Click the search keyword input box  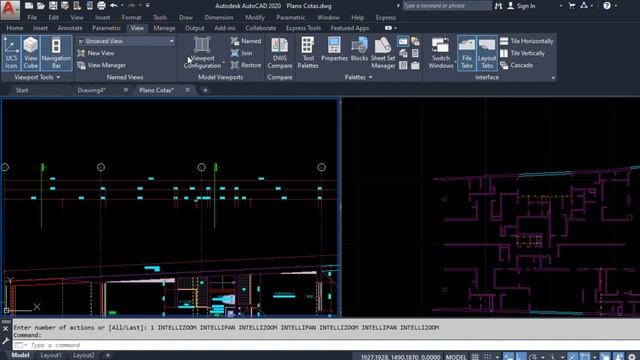coord(446,6)
